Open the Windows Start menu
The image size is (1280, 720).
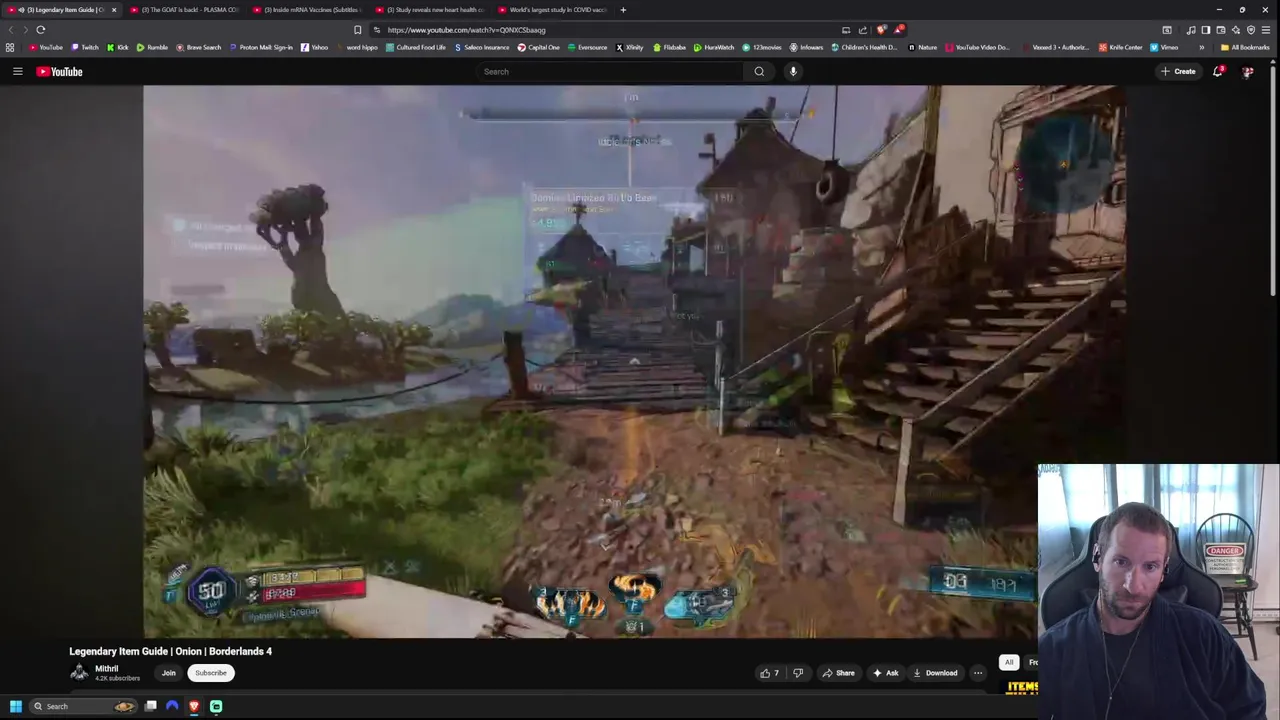coord(15,706)
